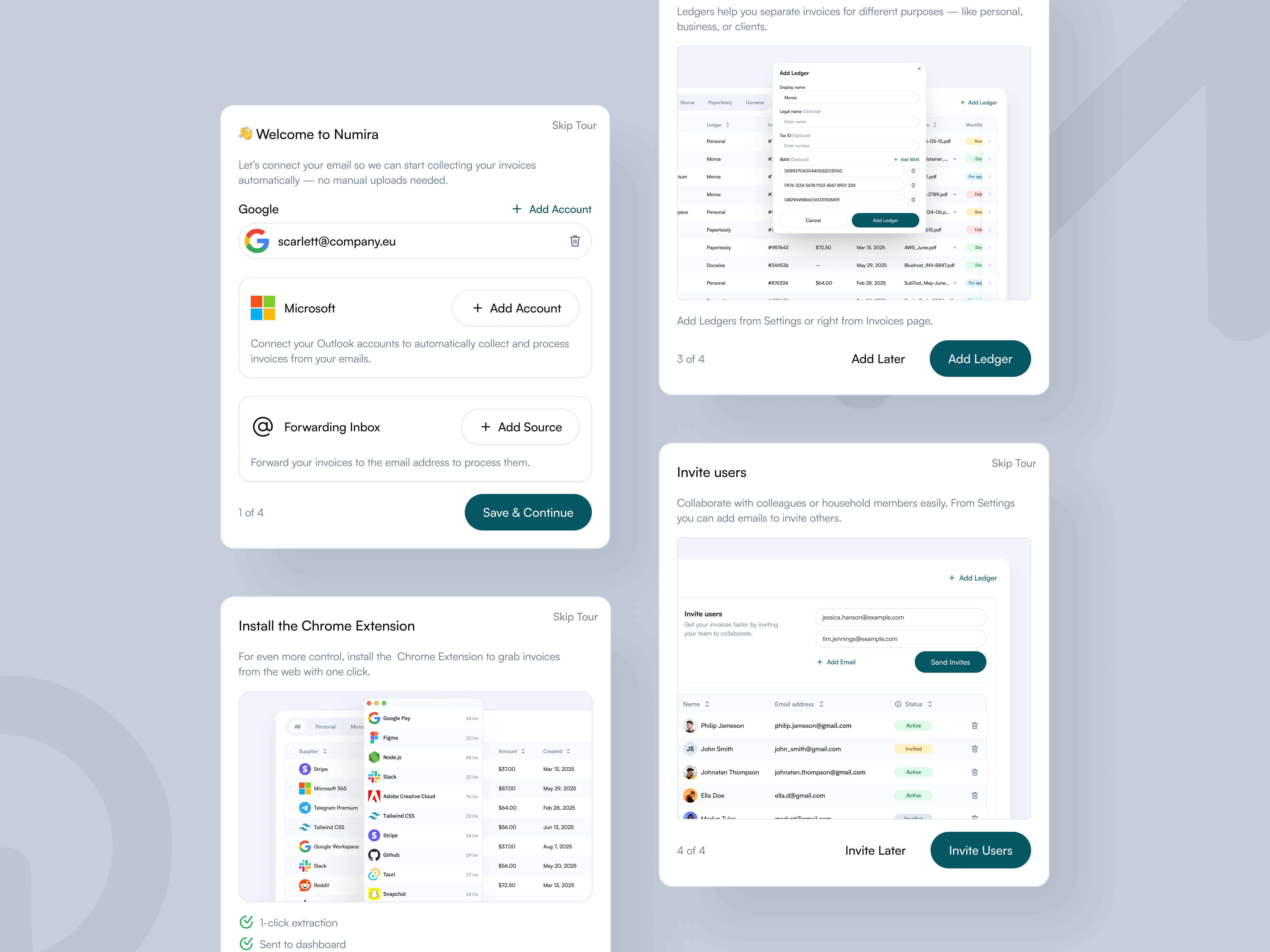The height and width of the screenshot is (952, 1270).
Task: Toggle the select-all checkbox beside Supplier header
Action: point(293,751)
